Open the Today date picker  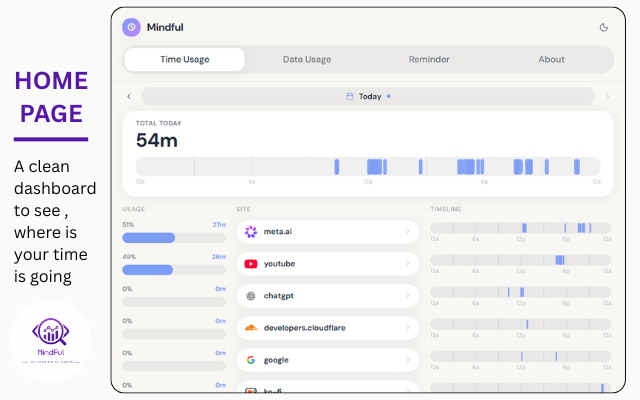point(368,96)
